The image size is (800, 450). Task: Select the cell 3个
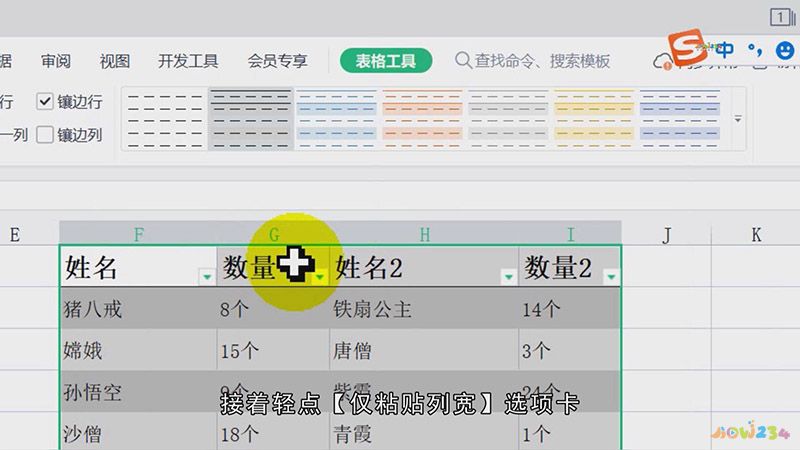tap(570, 350)
